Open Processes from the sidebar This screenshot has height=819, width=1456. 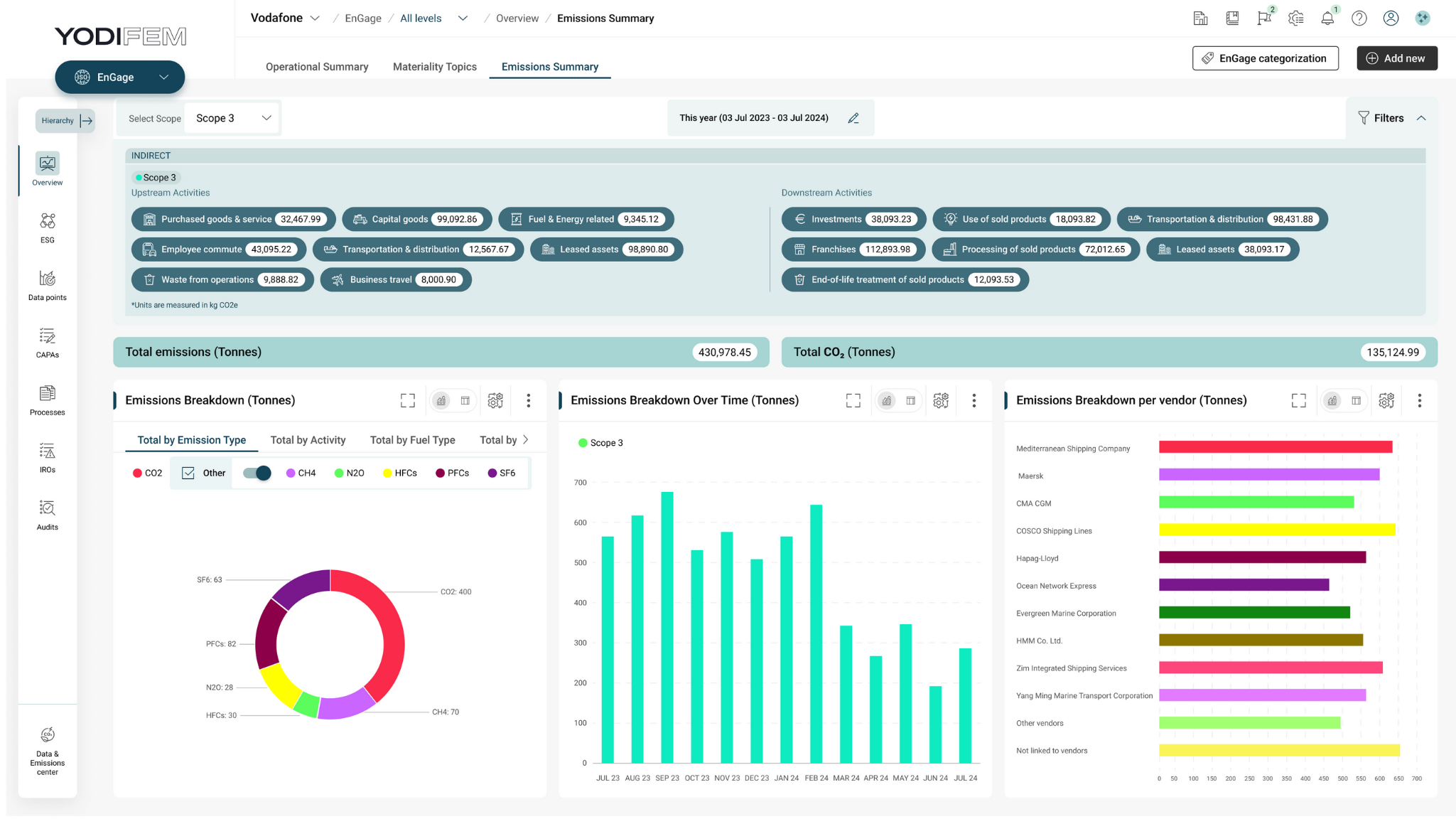click(47, 400)
